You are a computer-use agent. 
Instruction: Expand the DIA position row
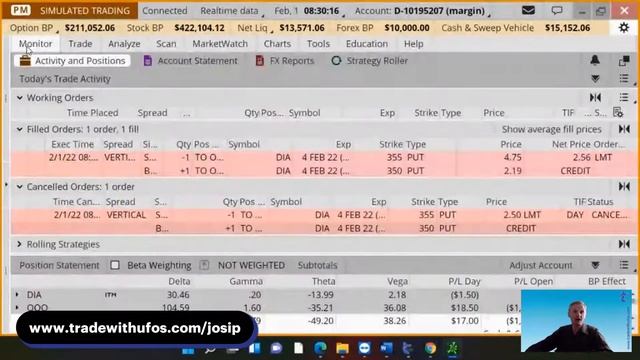[x=17, y=294]
